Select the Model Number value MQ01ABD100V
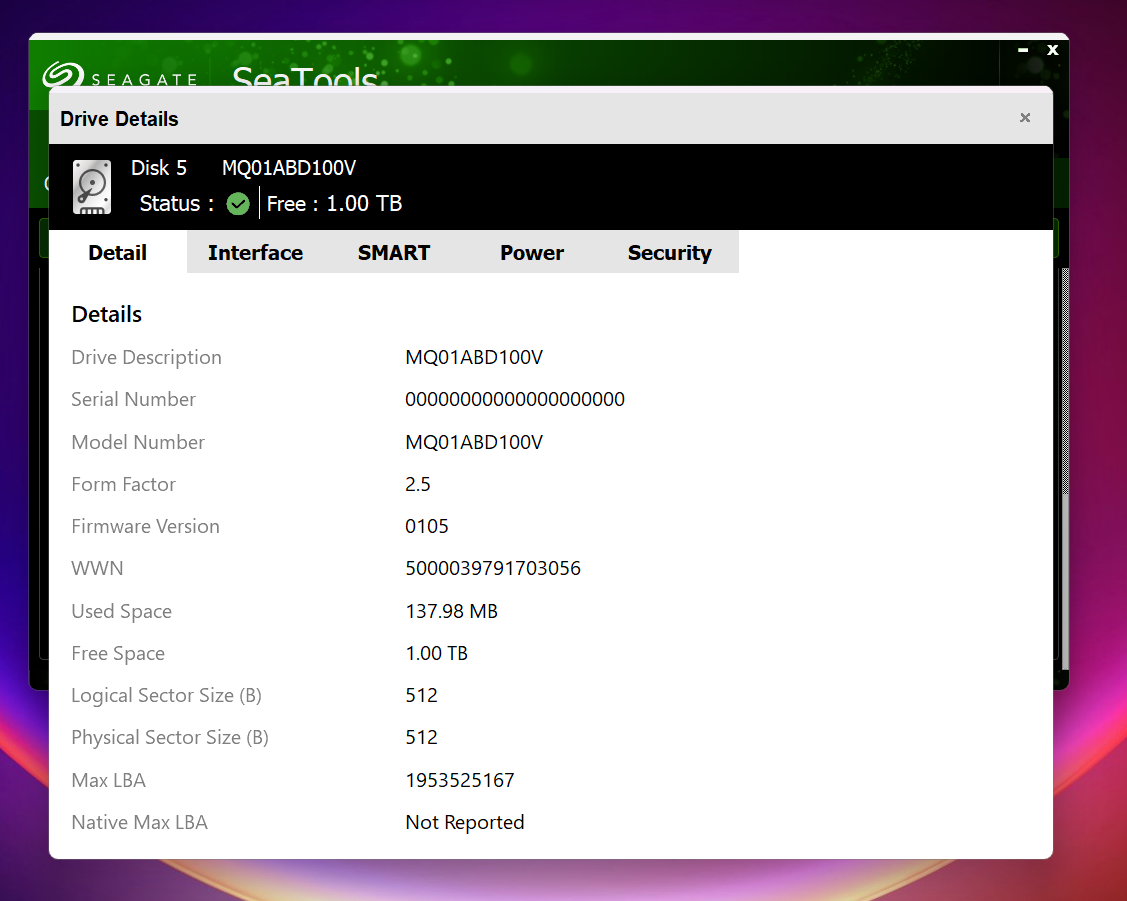 point(474,442)
